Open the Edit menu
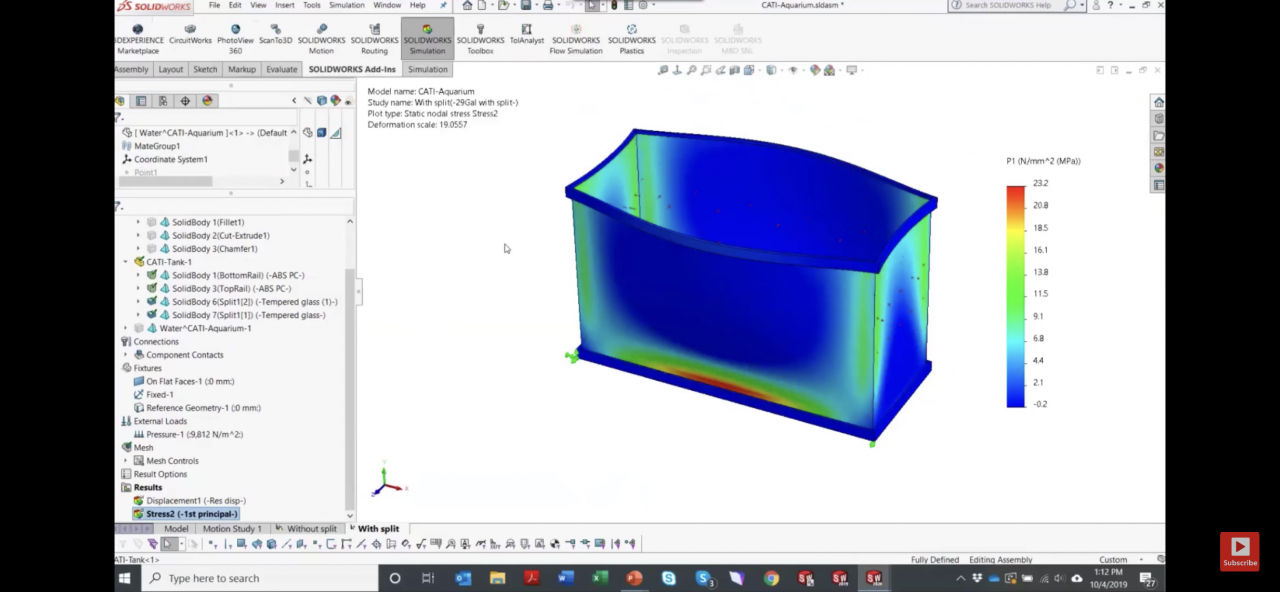The width and height of the screenshot is (1280, 592). click(x=235, y=5)
